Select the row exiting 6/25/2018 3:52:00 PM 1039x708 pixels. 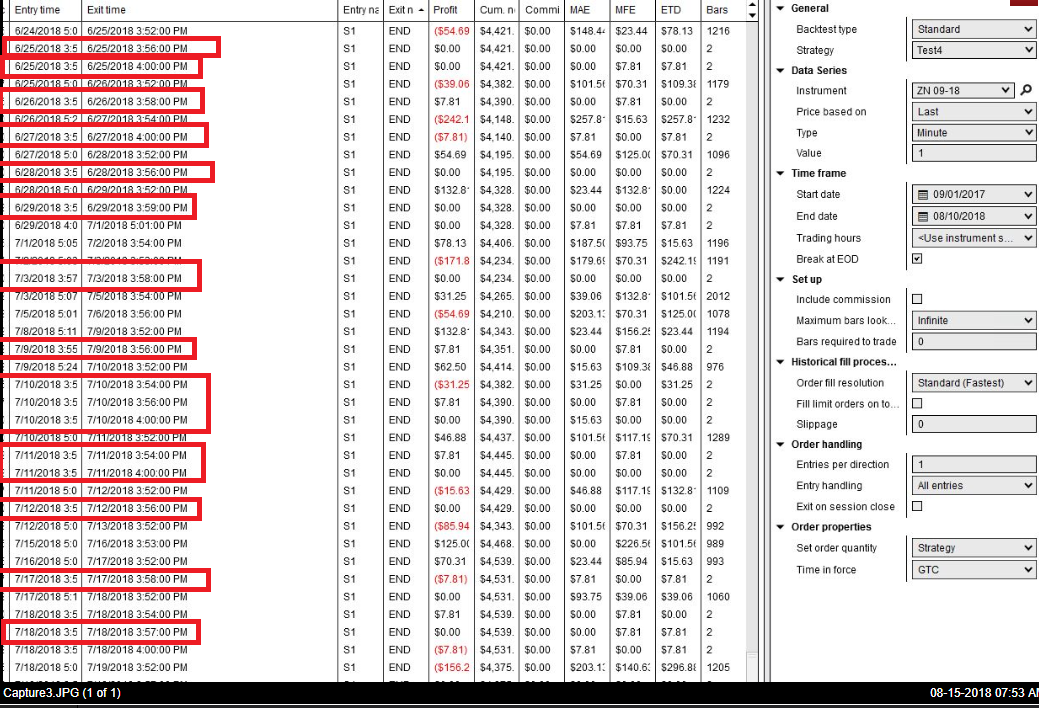374,30
